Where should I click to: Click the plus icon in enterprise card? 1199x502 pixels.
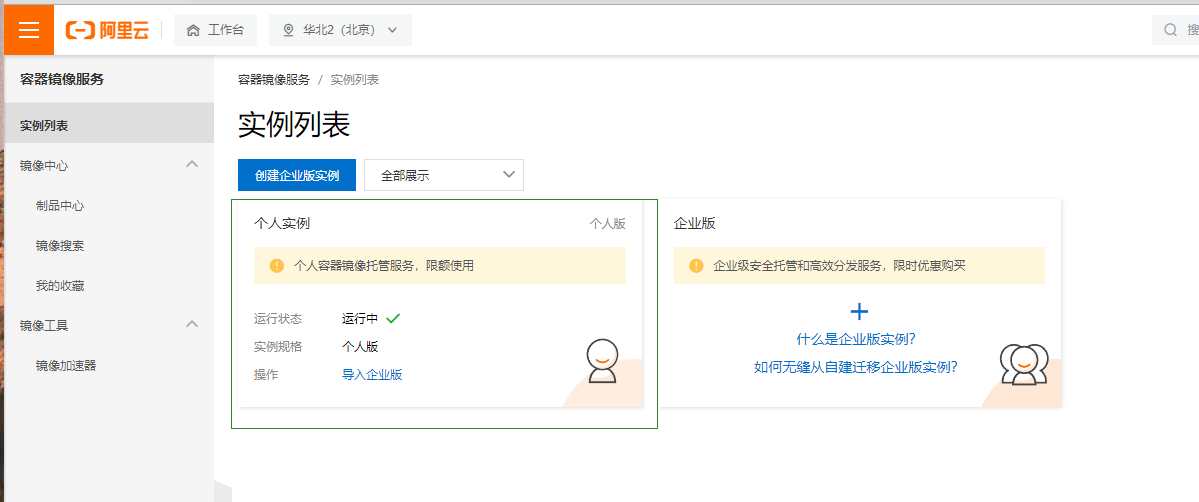click(858, 311)
